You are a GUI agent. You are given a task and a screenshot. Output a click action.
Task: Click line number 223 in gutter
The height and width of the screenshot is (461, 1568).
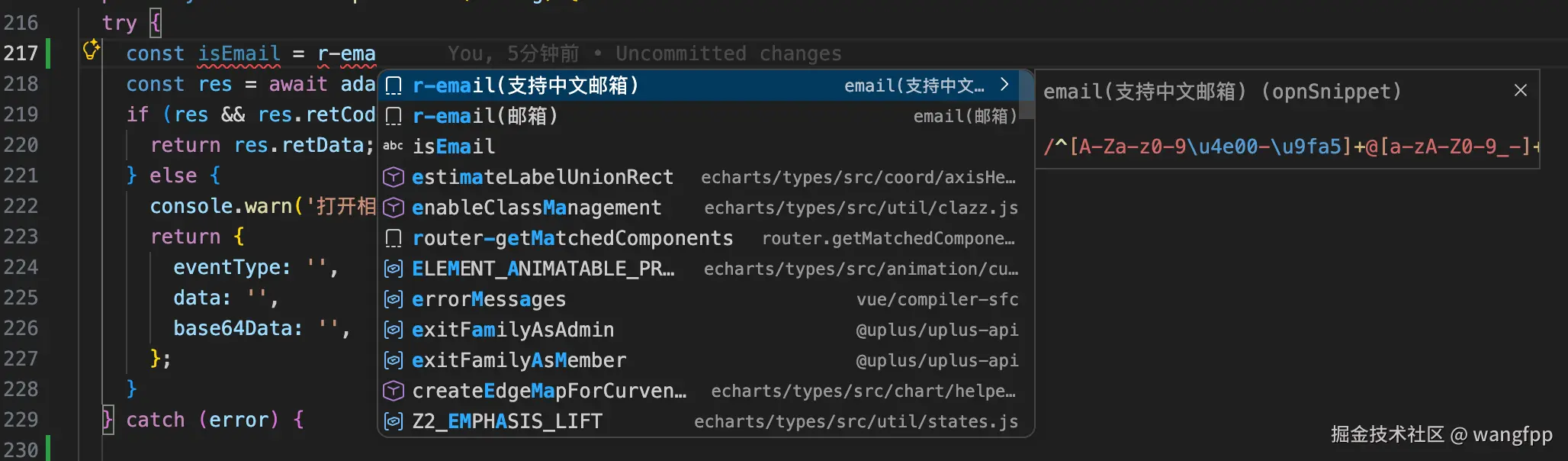pyautogui.click(x=21, y=237)
